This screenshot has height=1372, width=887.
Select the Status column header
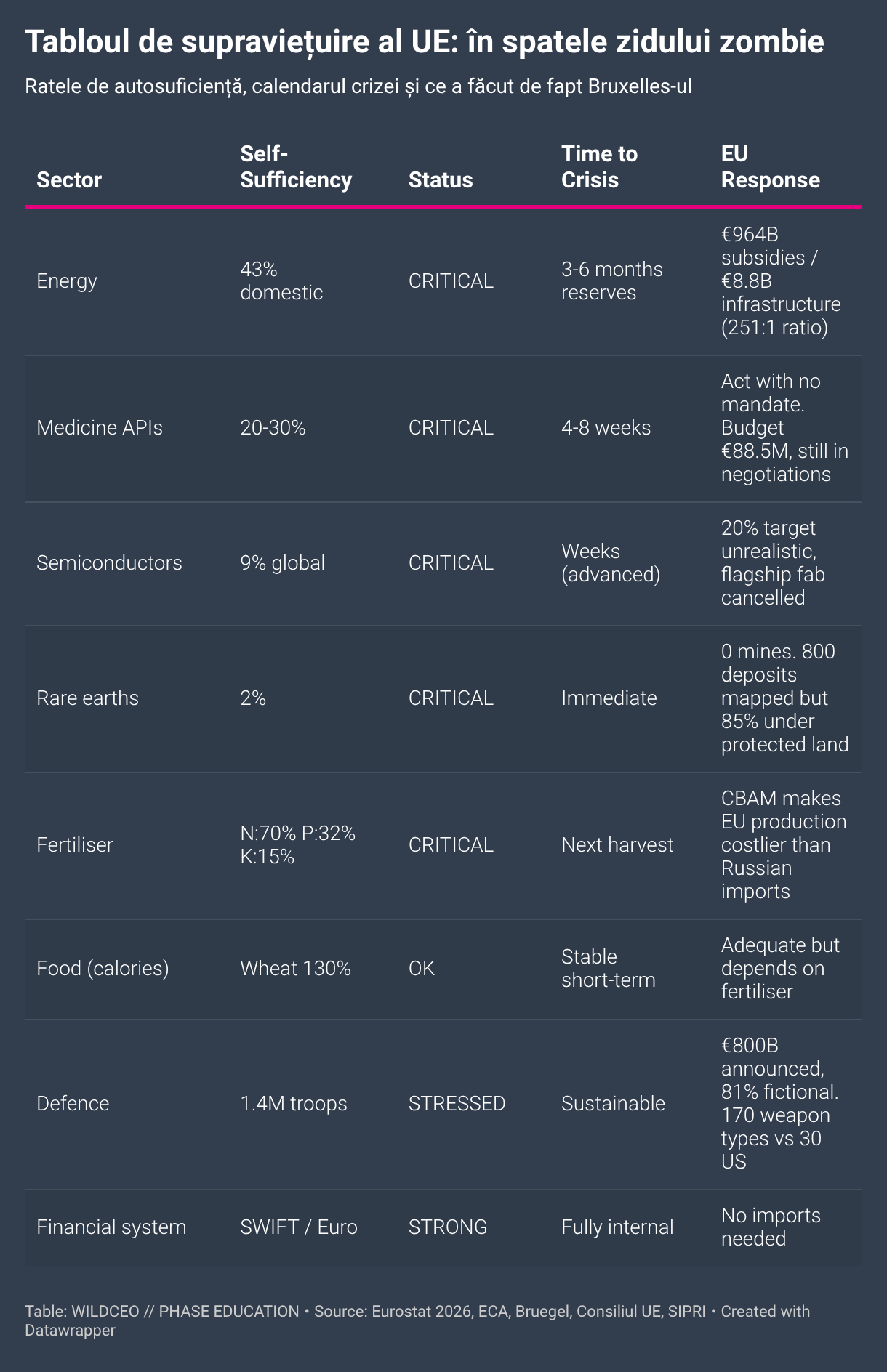point(441,179)
